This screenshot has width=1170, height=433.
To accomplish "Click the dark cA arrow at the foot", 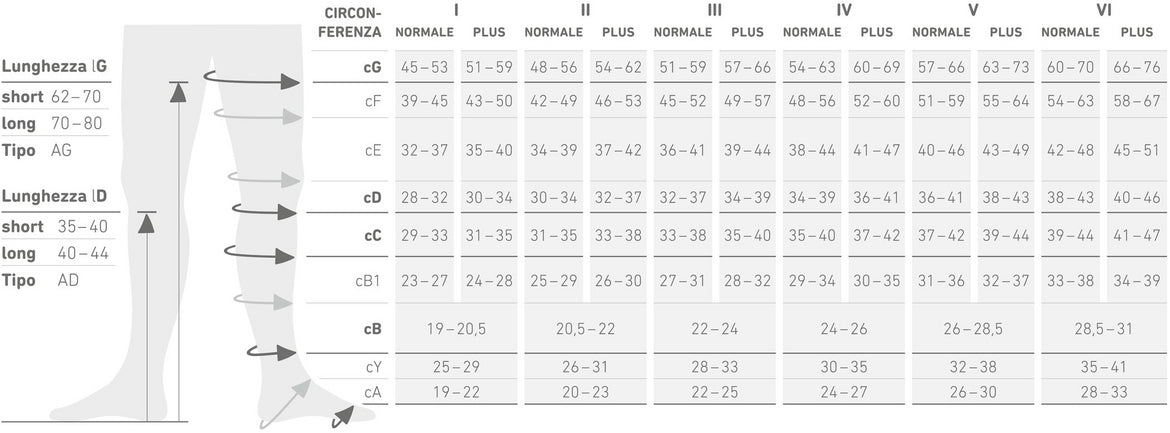I will coord(343,414).
